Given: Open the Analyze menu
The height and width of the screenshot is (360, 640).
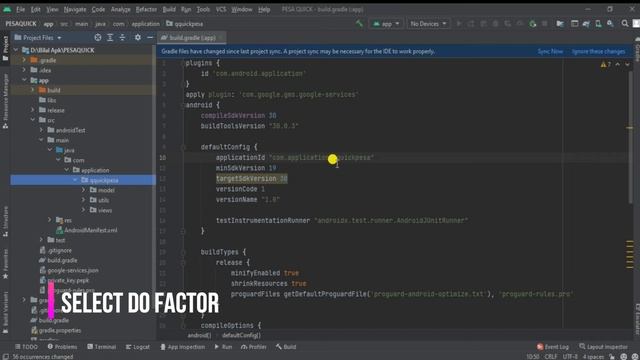Looking at the screenshot, I should coord(120,9).
